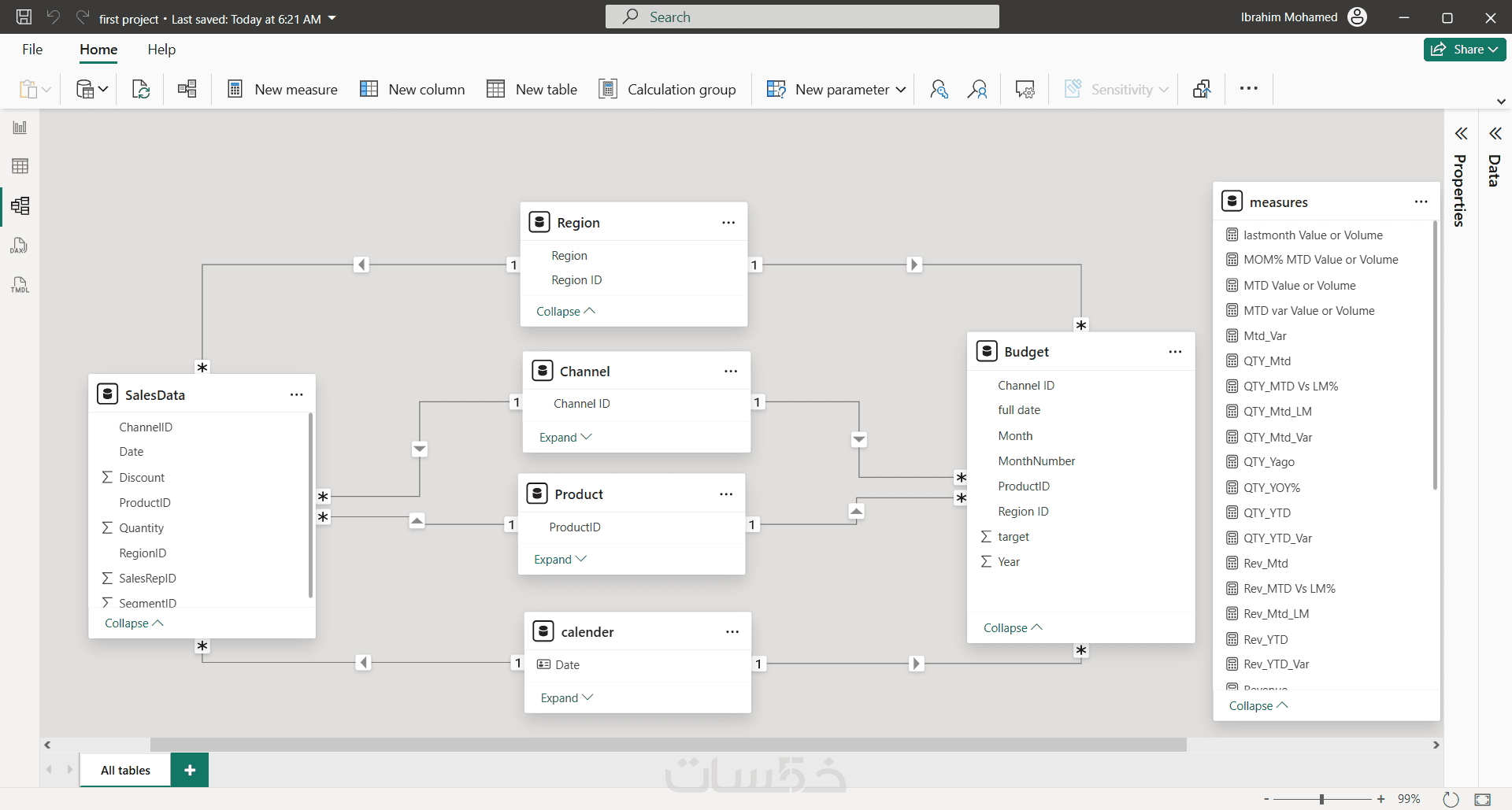Open the Help ribbon tab
This screenshot has height=810, width=1512.
coord(161,50)
